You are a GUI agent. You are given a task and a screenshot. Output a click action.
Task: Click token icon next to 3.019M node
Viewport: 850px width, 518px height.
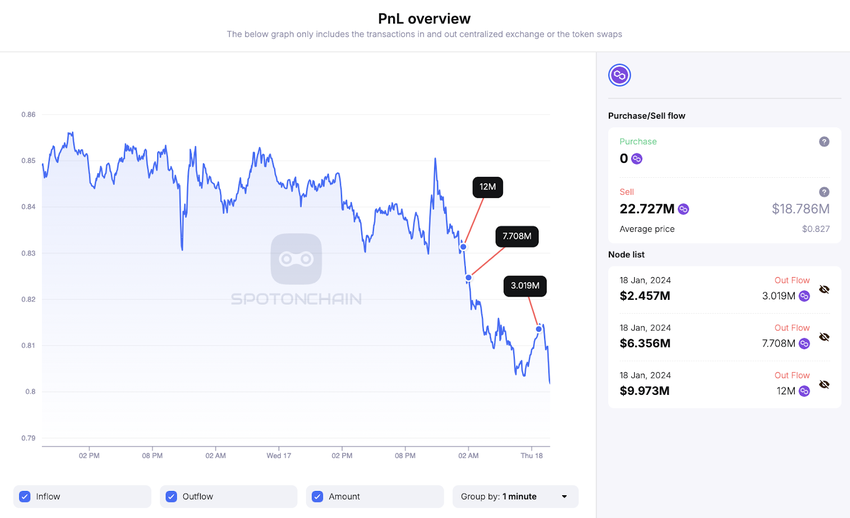pos(804,296)
